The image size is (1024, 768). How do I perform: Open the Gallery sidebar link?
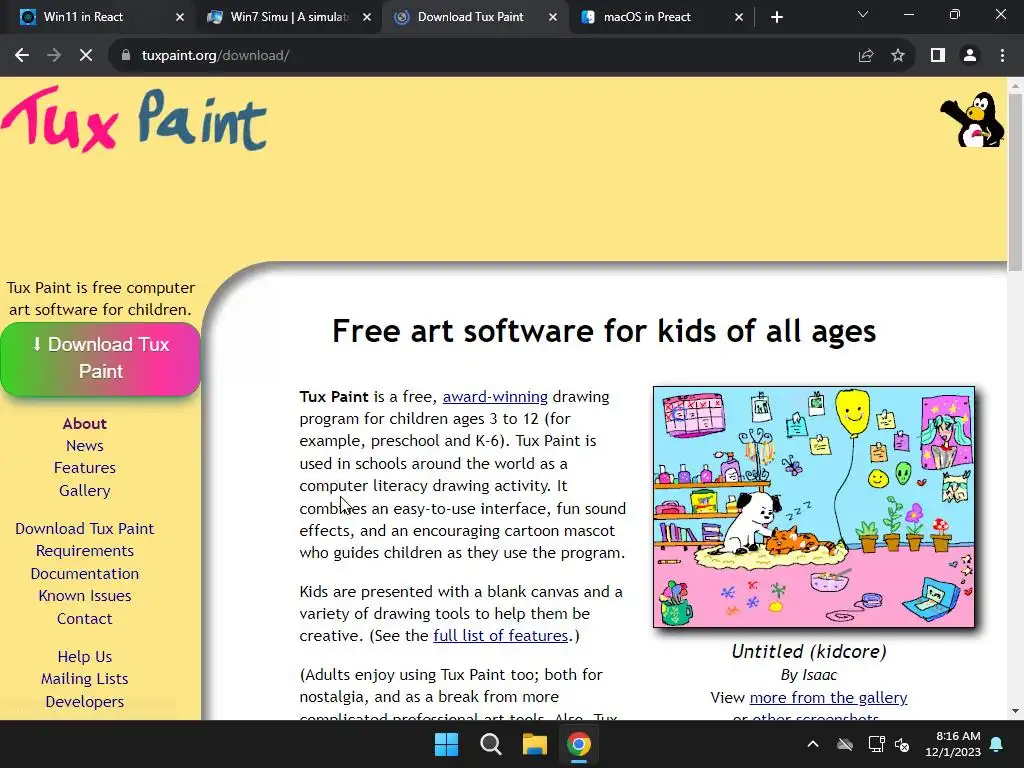tap(85, 490)
